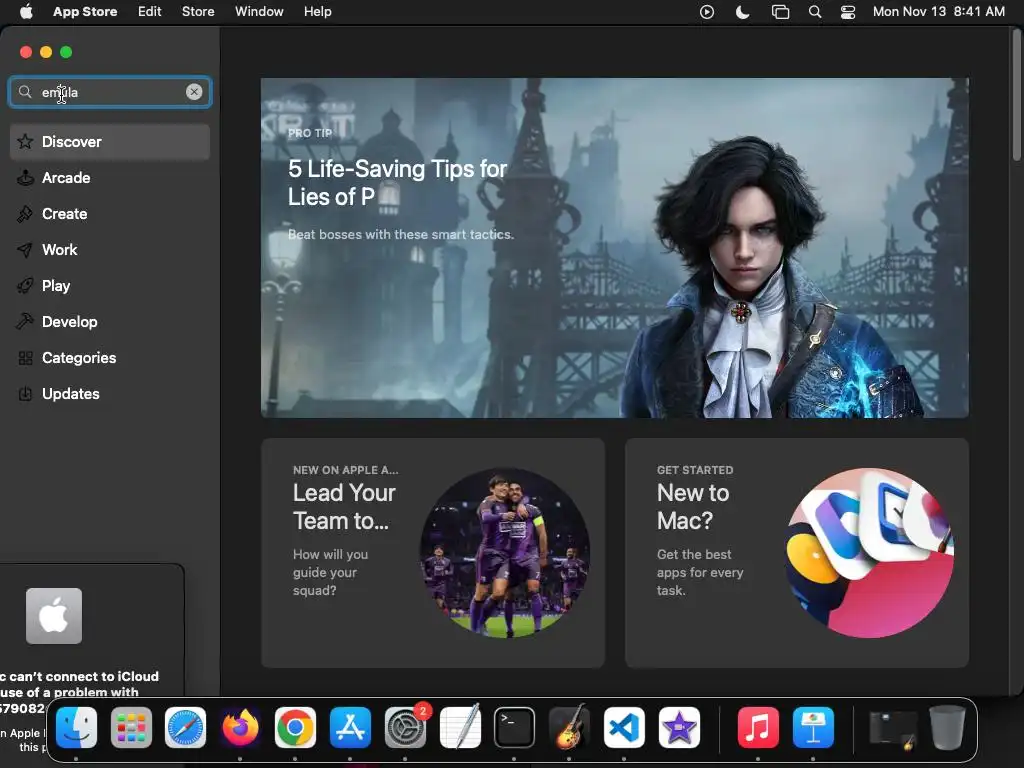
Task: Launch Google Chrome from the Dock
Action: click(295, 728)
